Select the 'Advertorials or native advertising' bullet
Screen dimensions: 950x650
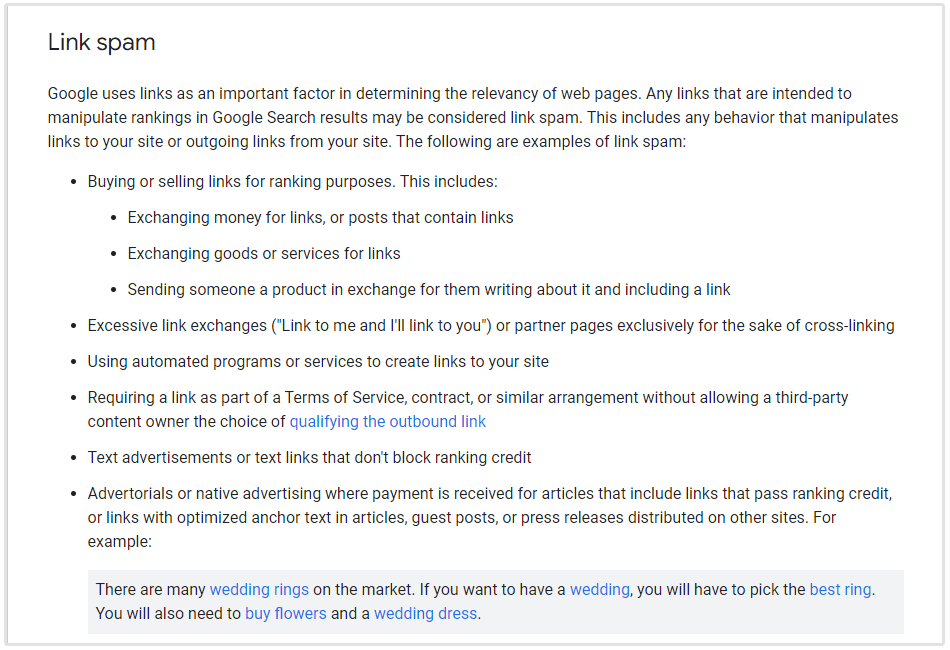pyautogui.click(x=489, y=493)
